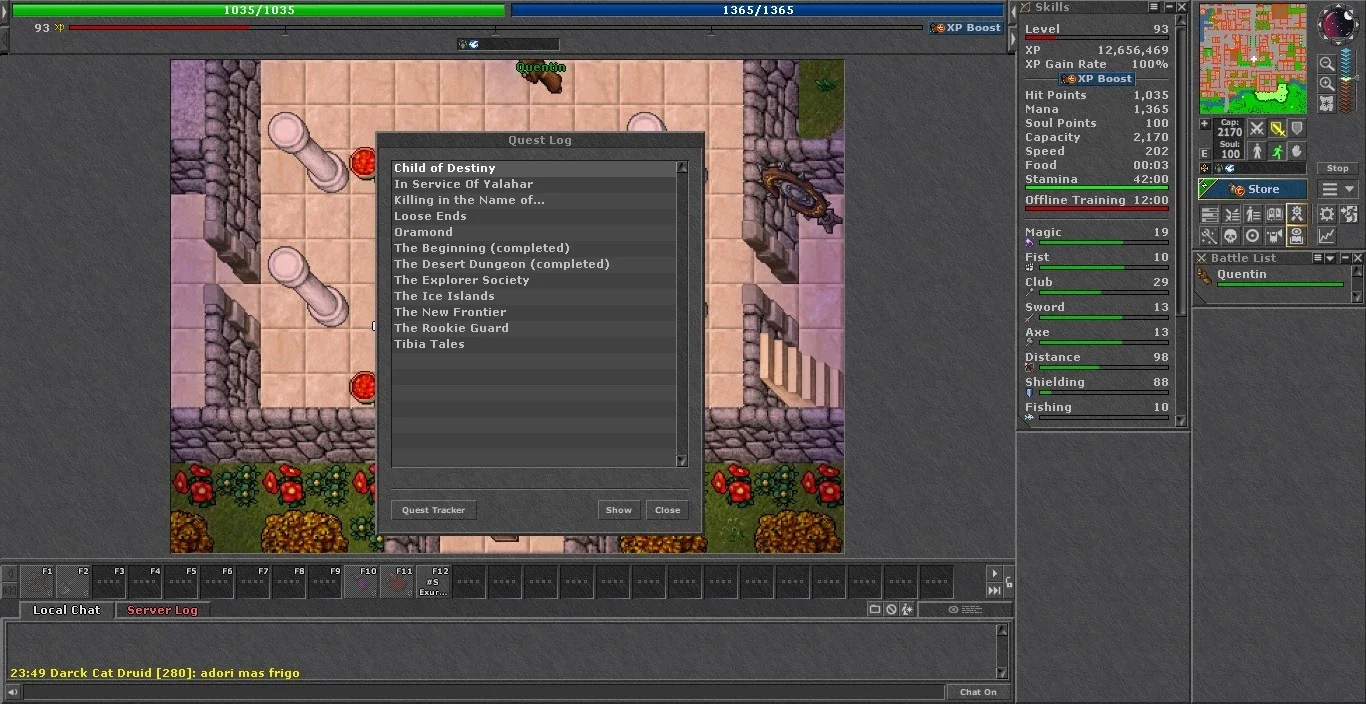
Task: Open the analytics line chart icon
Action: (x=1327, y=235)
